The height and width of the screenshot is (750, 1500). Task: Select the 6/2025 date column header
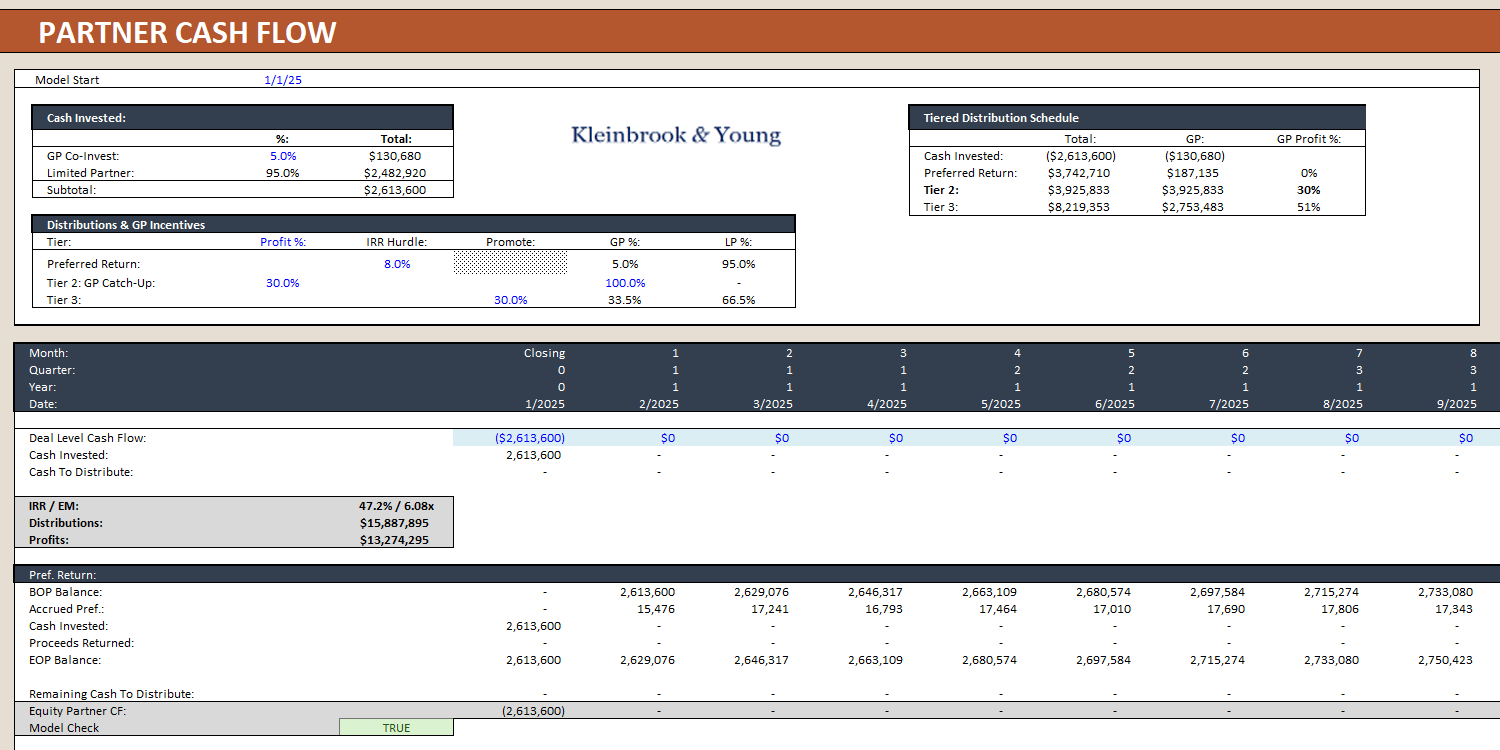[x=1114, y=404]
